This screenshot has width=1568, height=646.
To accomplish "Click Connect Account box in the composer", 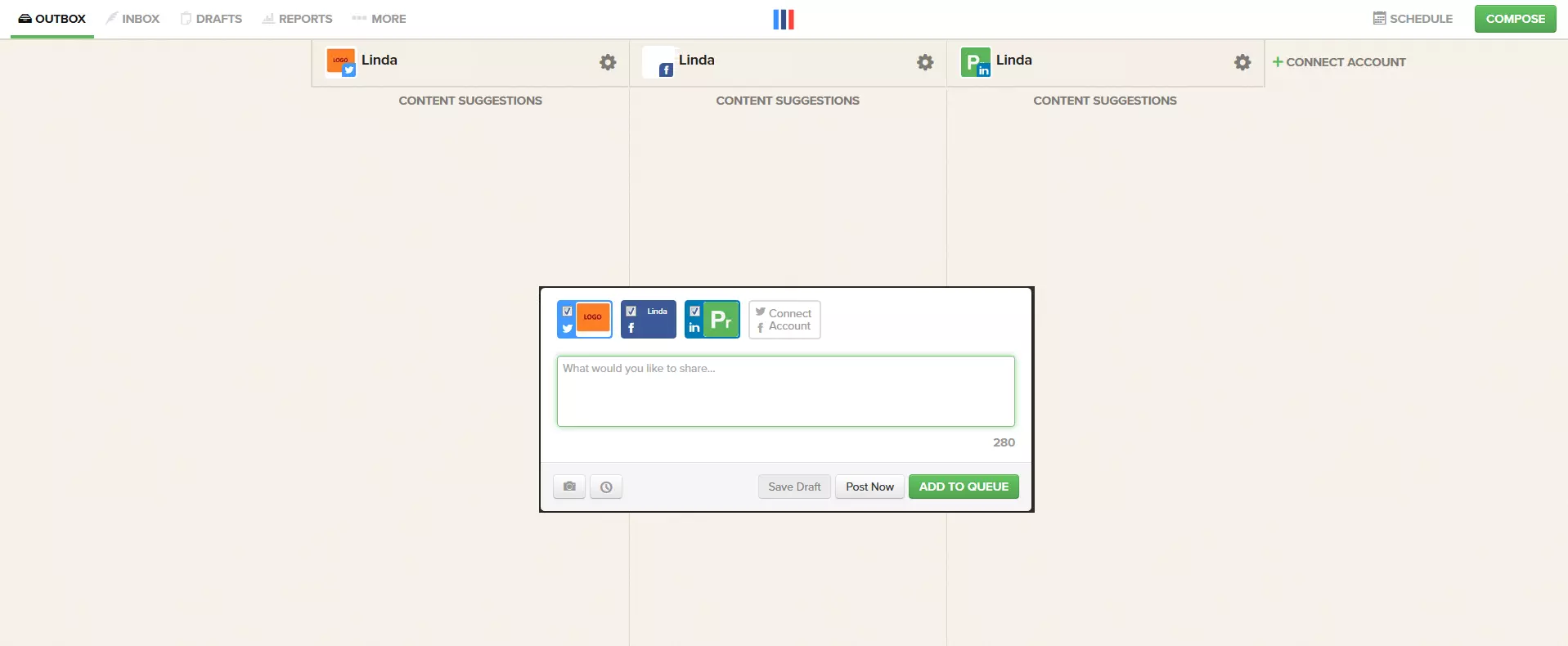I will pos(784,320).
